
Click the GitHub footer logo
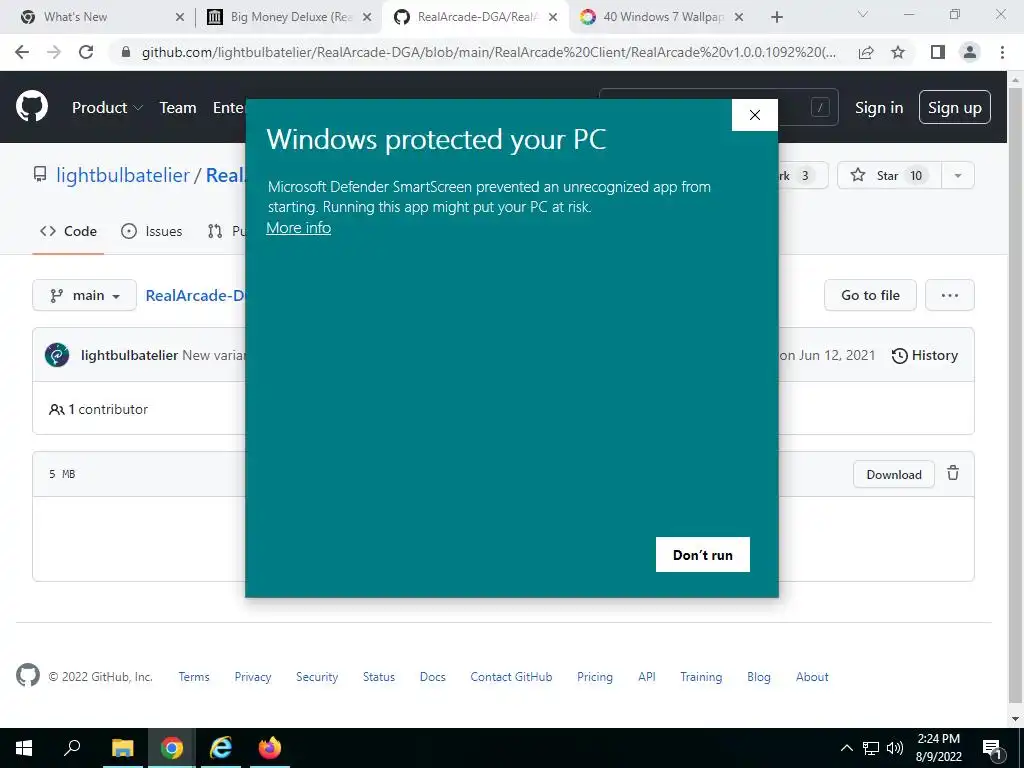point(27,675)
